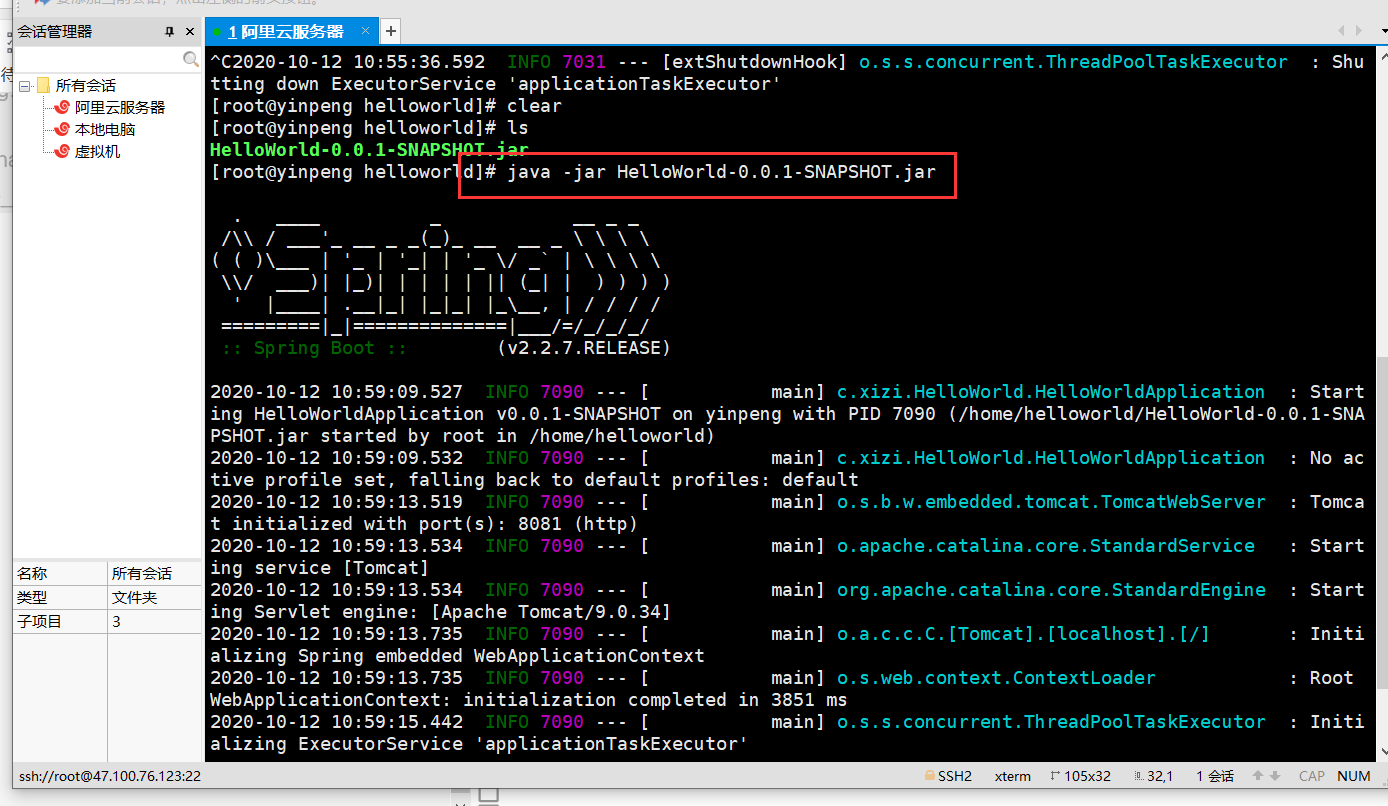Screen dimensions: 1388x806
Task: Click the status bar down arrow
Action: tap(1275, 776)
